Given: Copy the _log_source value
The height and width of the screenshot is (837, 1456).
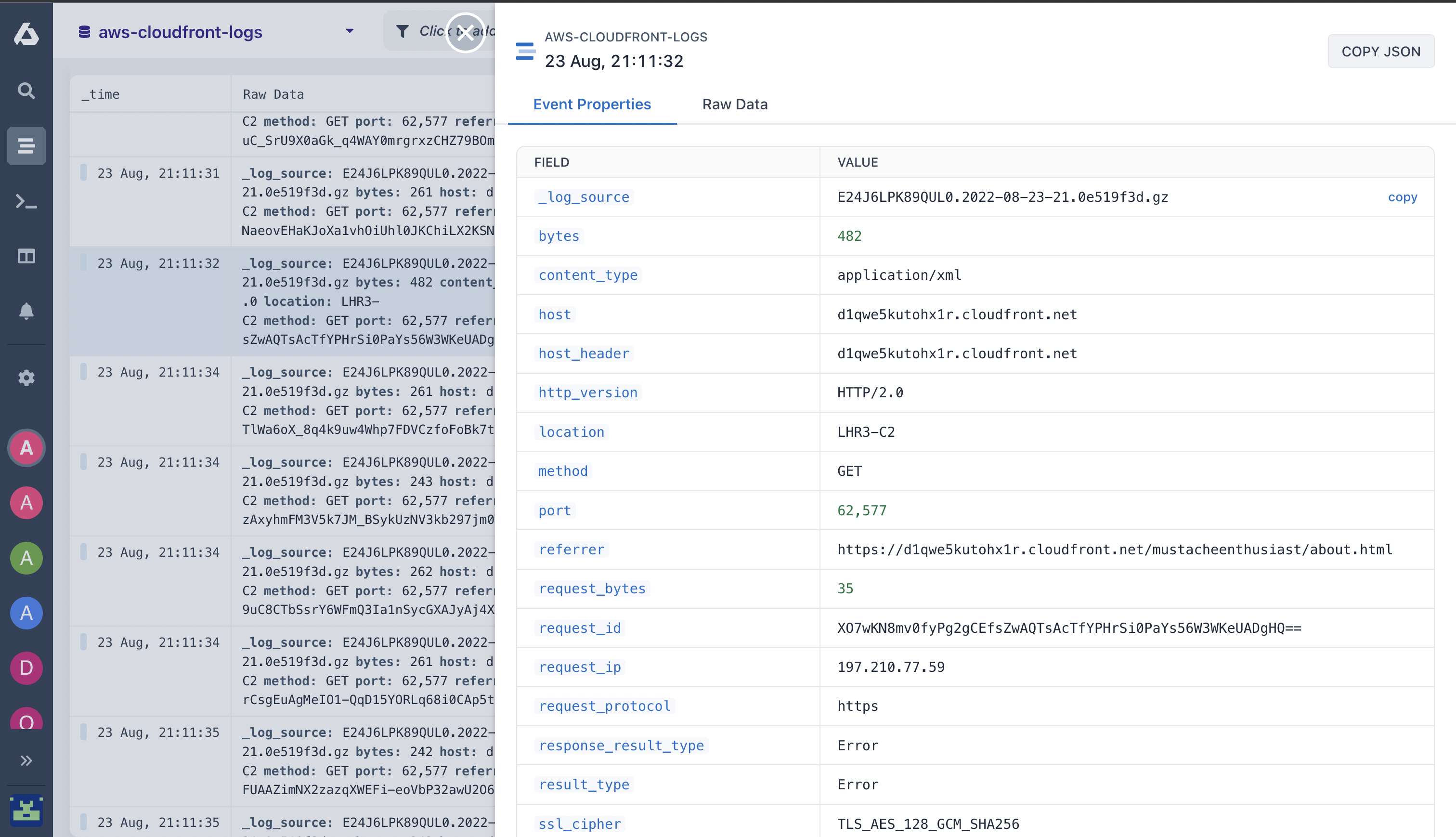Looking at the screenshot, I should tap(1402, 197).
